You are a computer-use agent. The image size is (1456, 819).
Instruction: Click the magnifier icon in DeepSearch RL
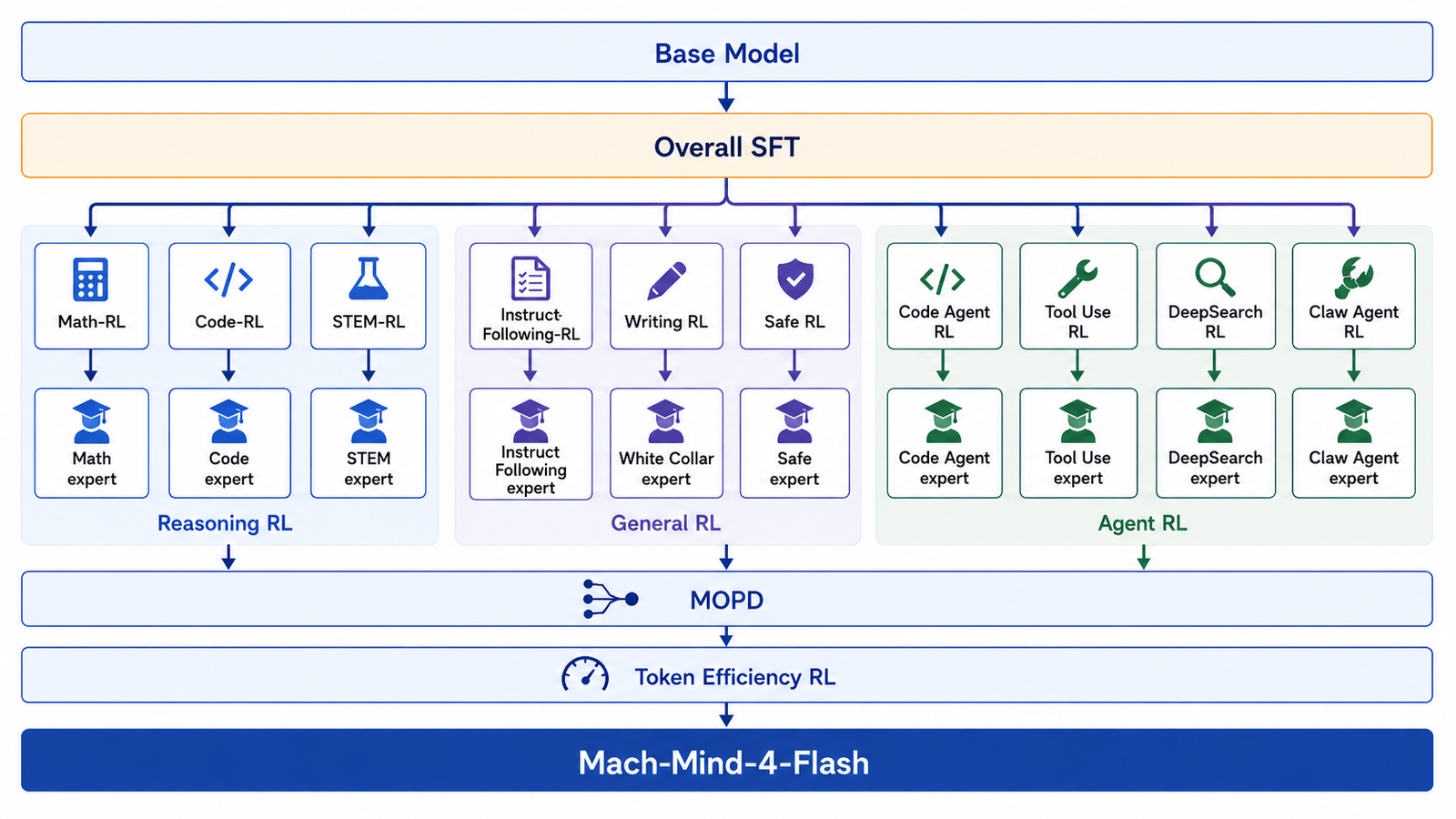pos(1215,278)
